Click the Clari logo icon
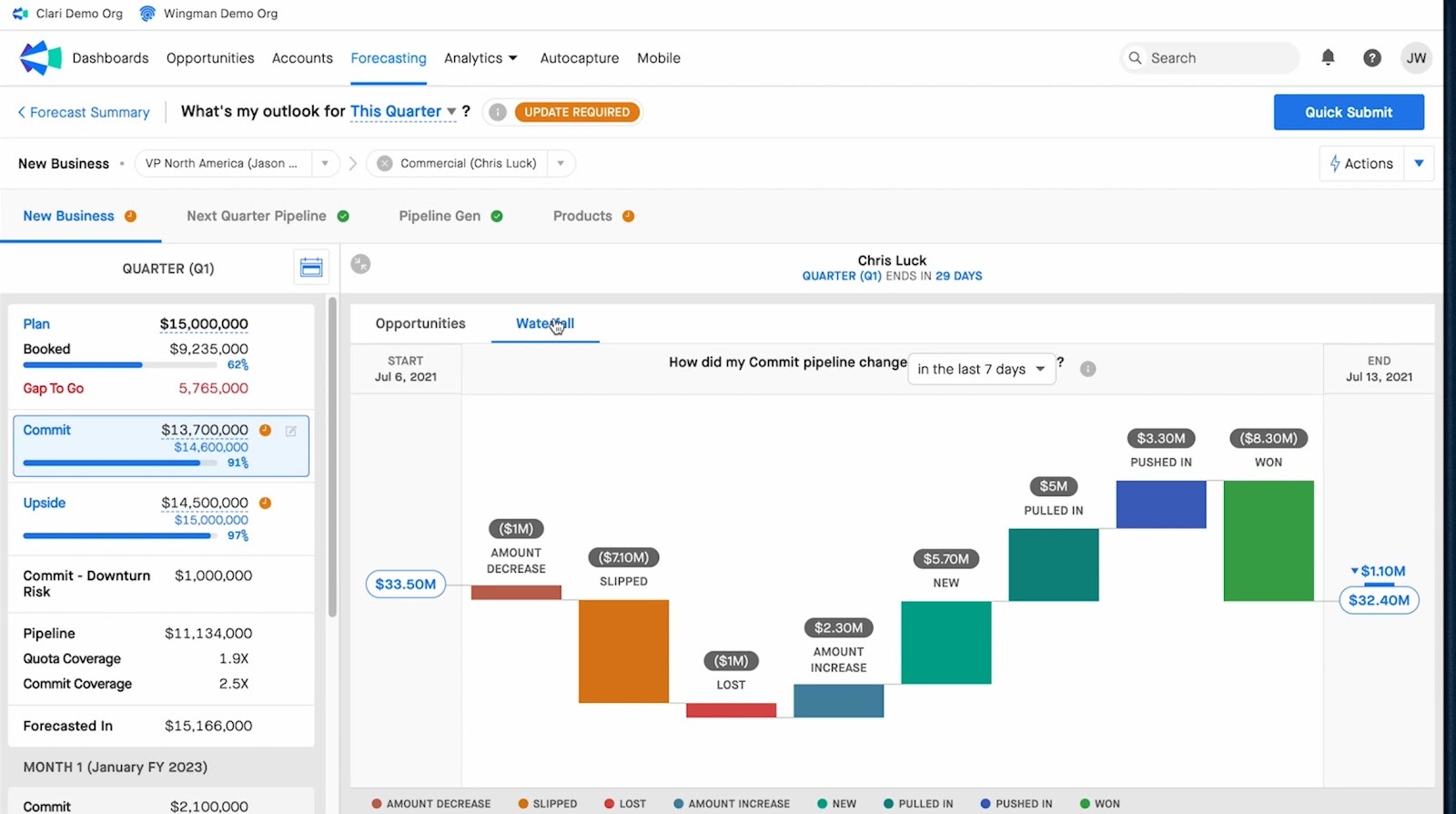 [x=40, y=57]
